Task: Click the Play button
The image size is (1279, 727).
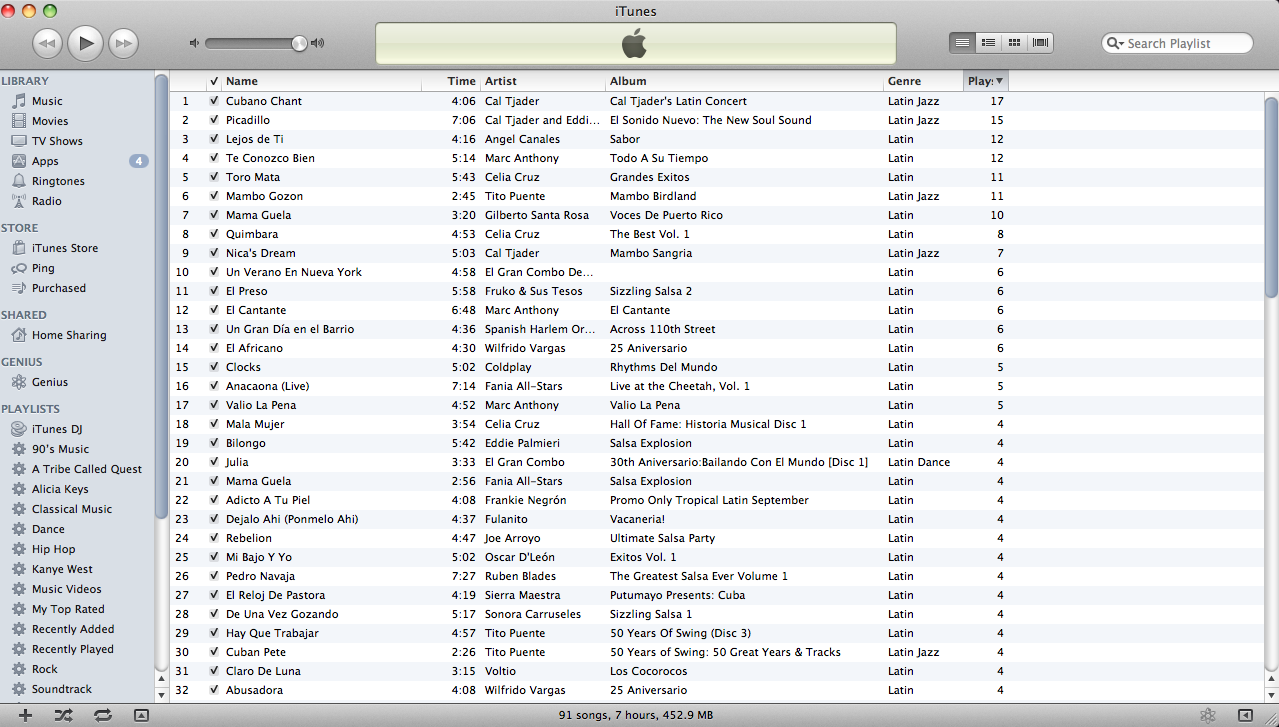Action: click(x=86, y=42)
